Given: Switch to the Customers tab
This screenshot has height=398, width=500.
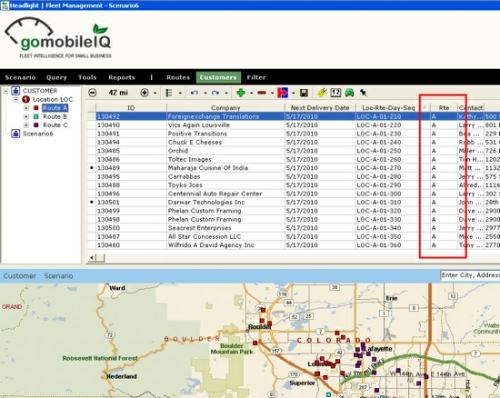Looking at the screenshot, I should coord(218,77).
